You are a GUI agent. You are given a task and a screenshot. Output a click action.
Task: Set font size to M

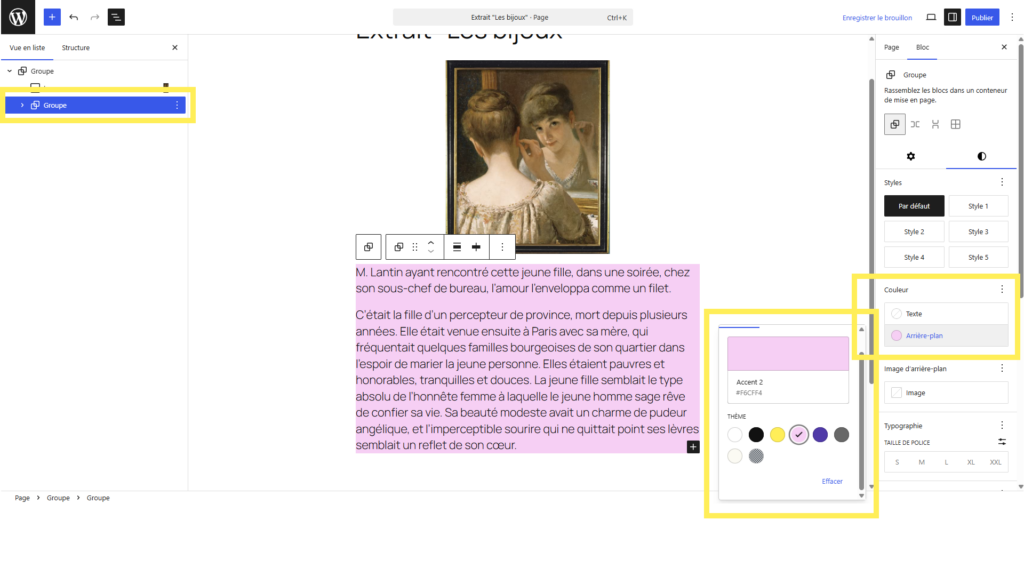click(921, 462)
